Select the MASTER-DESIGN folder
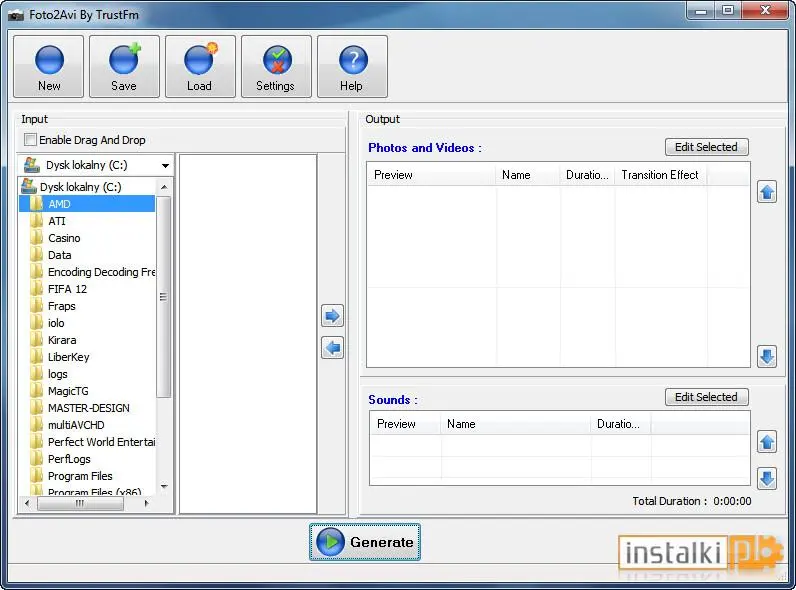The width and height of the screenshot is (796, 590). click(88, 408)
